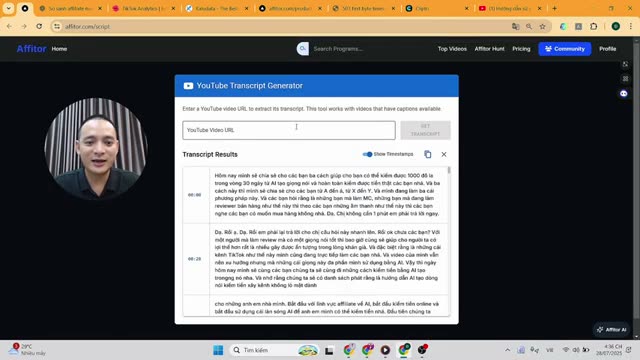Viewport: 640px width, 360px height.
Task: Click the zoom magnifier icon in the address bar
Action: [x=529, y=26]
